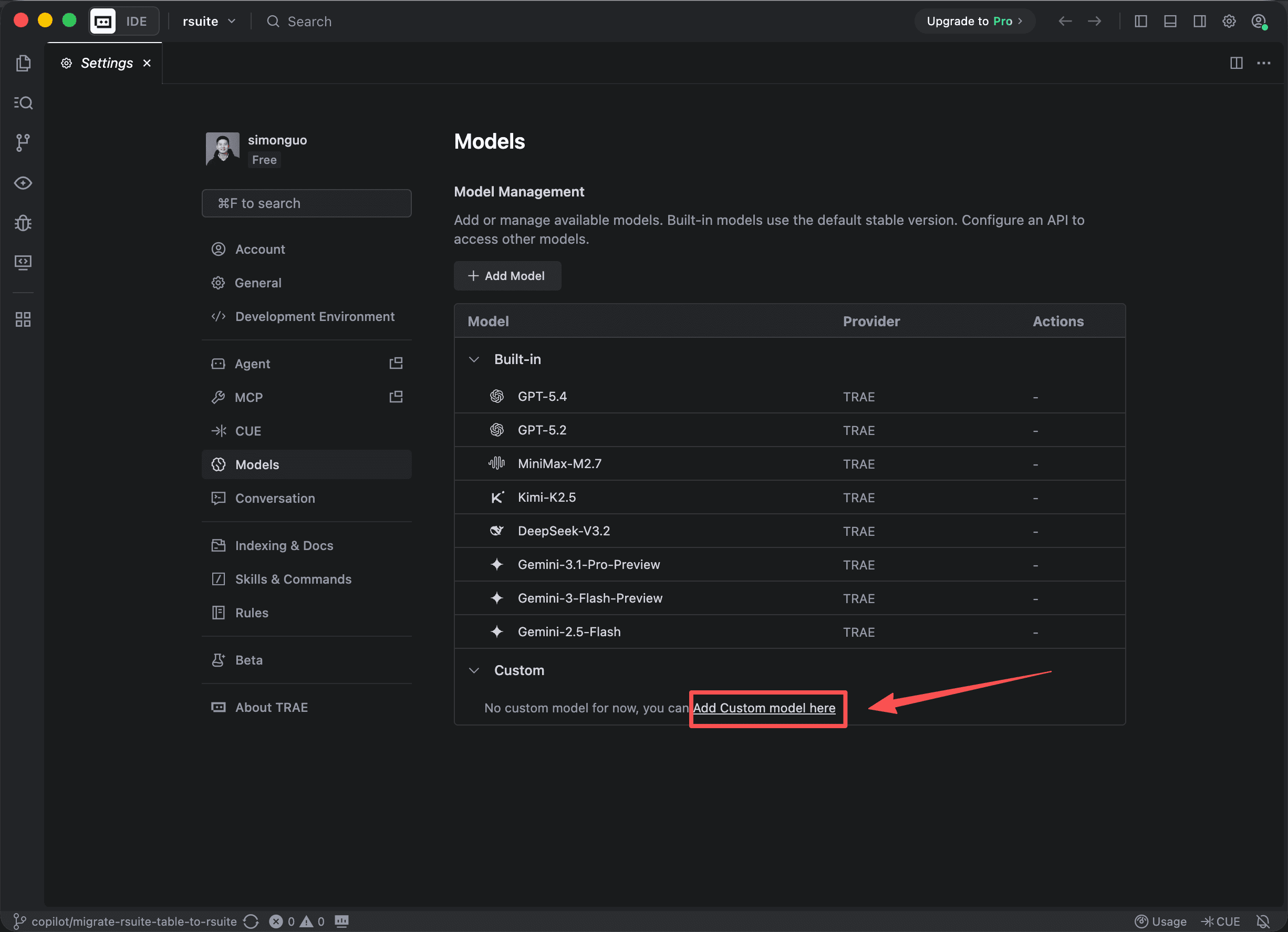Toggle the left sidebar layout icon
This screenshot has height=932, width=1288.
(x=1141, y=21)
